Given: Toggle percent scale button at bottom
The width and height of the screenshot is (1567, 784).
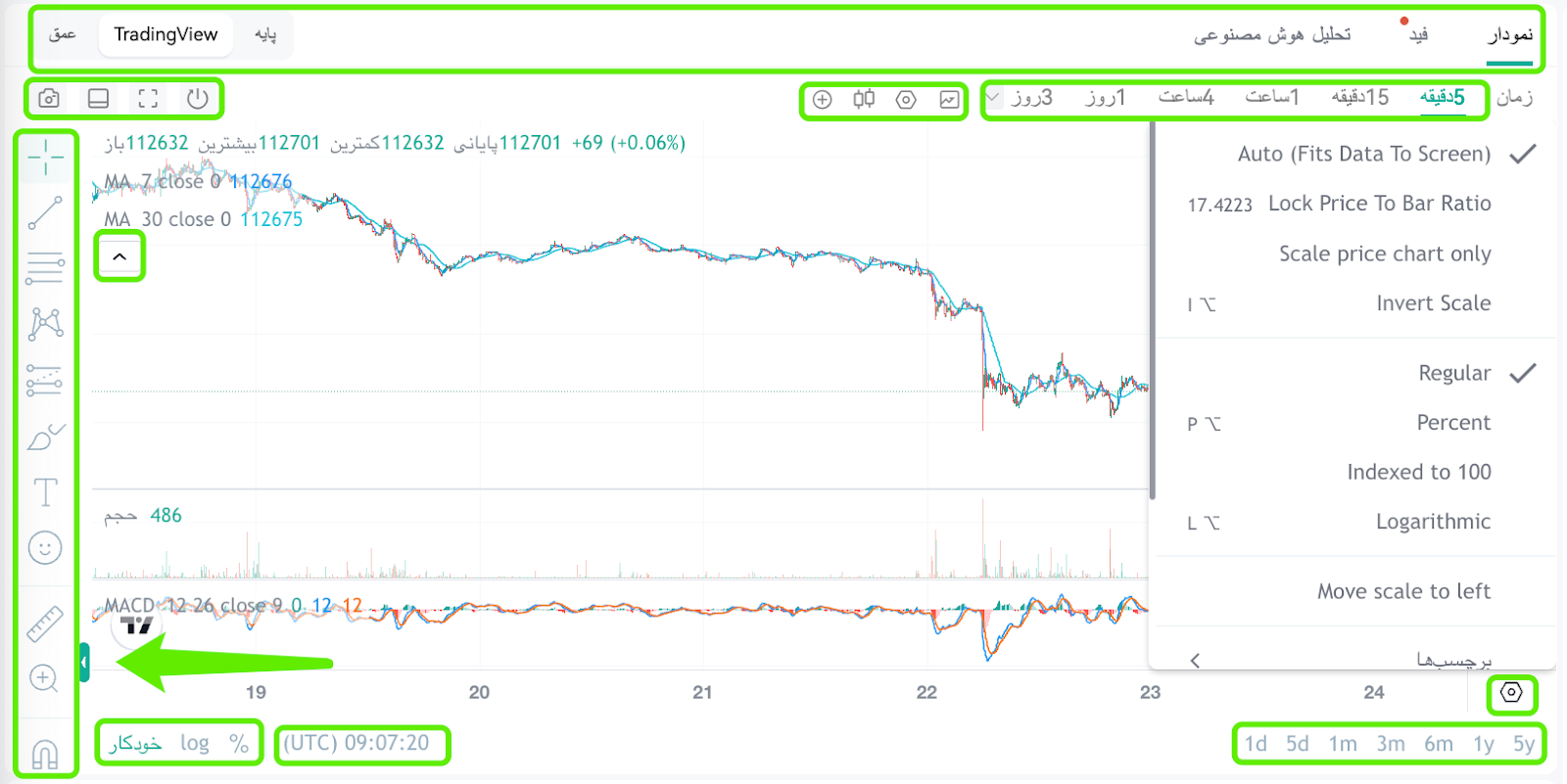Looking at the screenshot, I should point(239,743).
